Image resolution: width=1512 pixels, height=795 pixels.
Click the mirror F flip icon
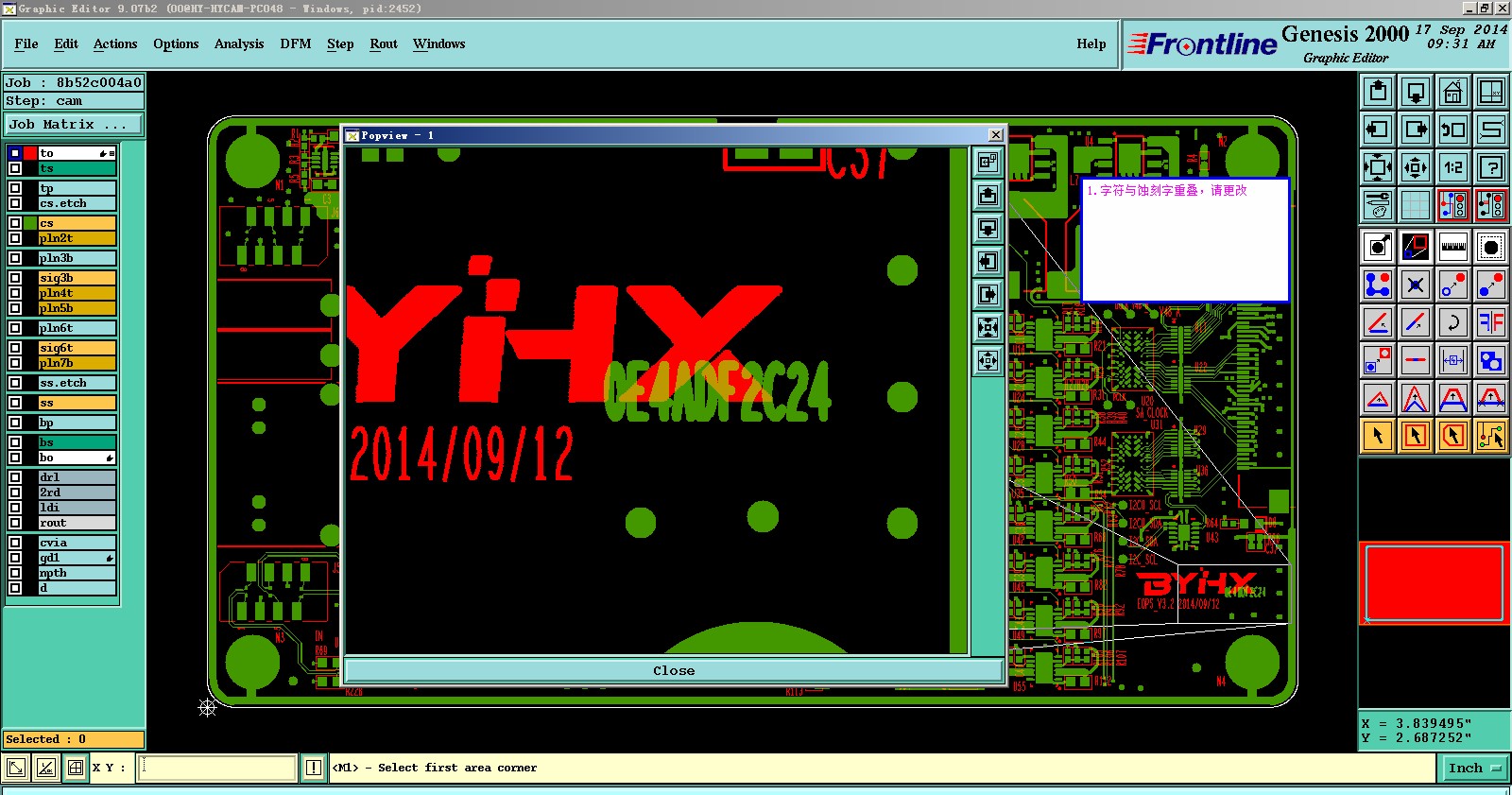[1491, 322]
